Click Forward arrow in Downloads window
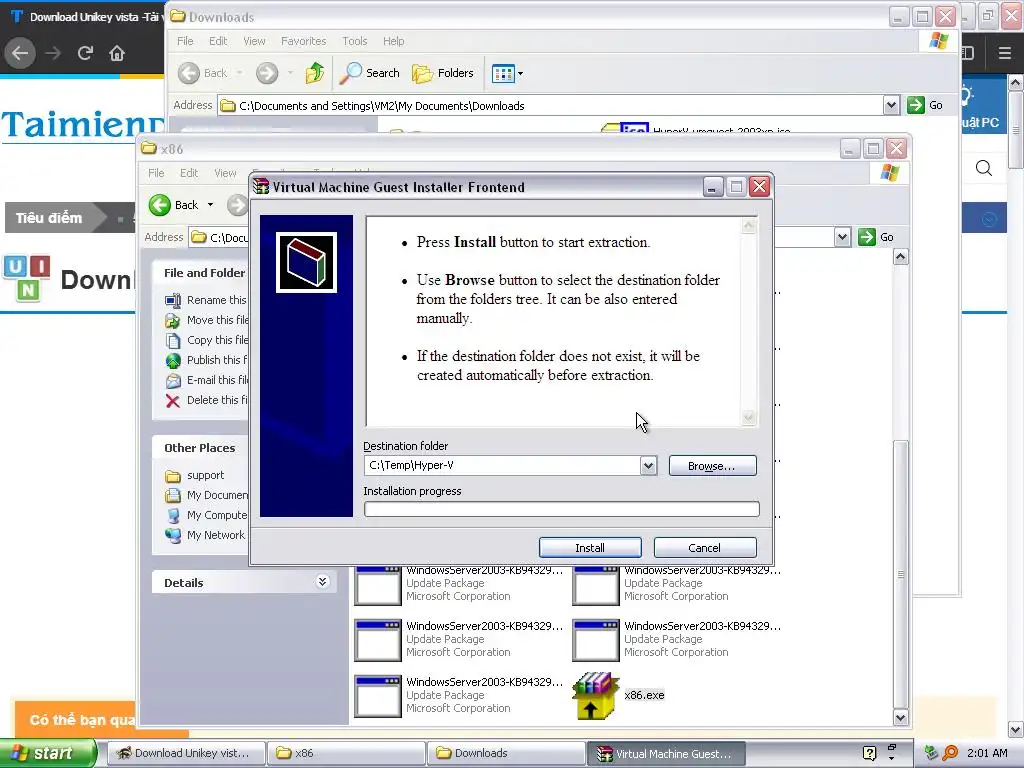The width and height of the screenshot is (1024, 768). pos(266,73)
